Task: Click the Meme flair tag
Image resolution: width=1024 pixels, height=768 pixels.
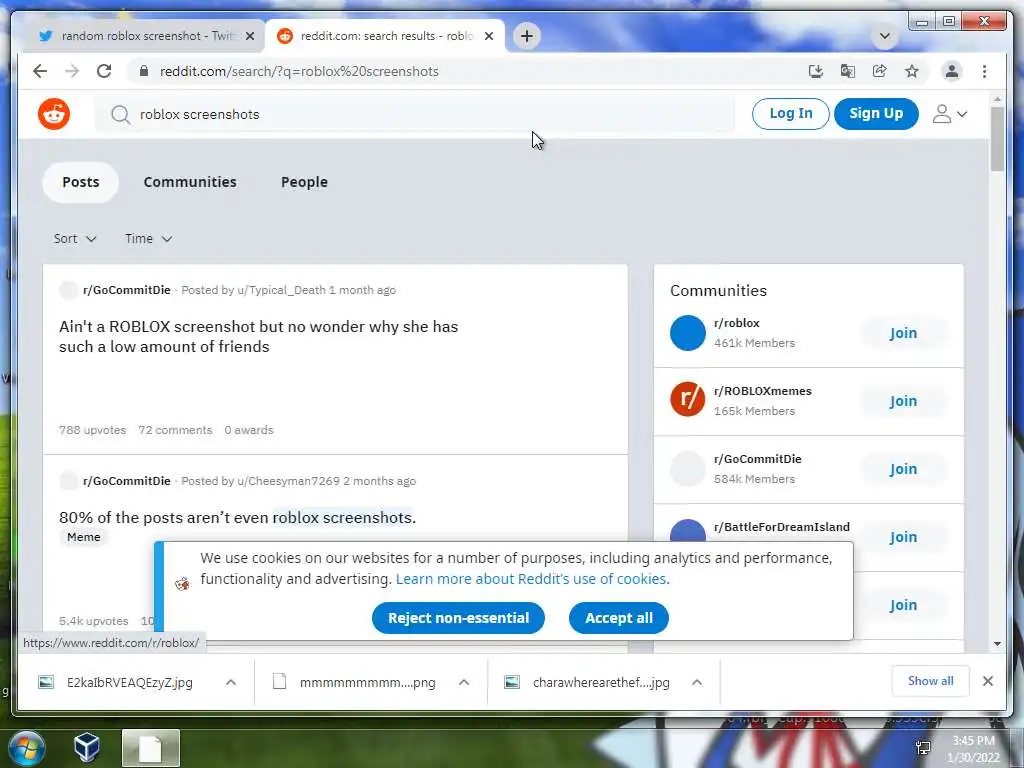Action: click(84, 537)
